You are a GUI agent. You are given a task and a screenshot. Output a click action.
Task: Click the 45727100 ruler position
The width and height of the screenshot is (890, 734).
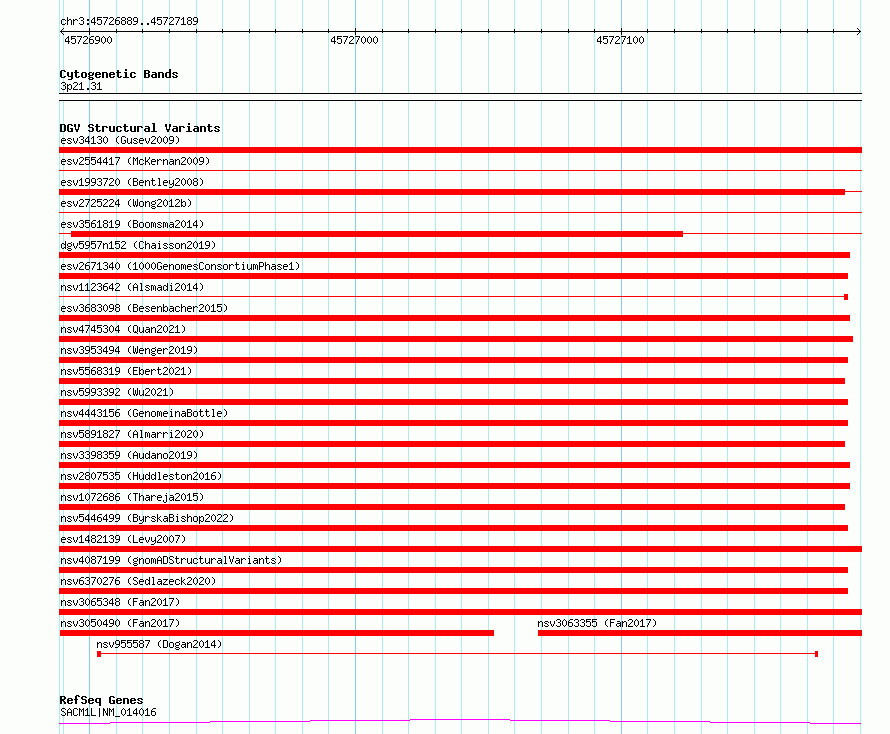point(620,40)
